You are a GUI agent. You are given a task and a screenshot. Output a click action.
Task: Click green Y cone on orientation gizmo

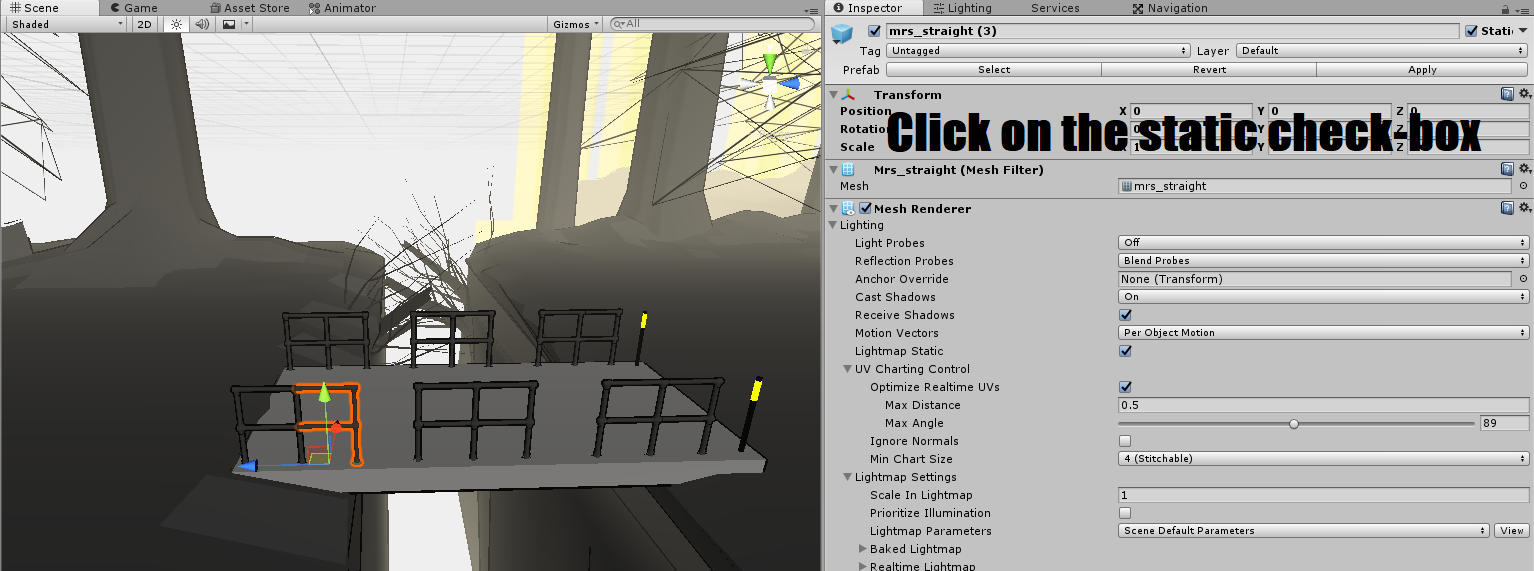pos(769,62)
